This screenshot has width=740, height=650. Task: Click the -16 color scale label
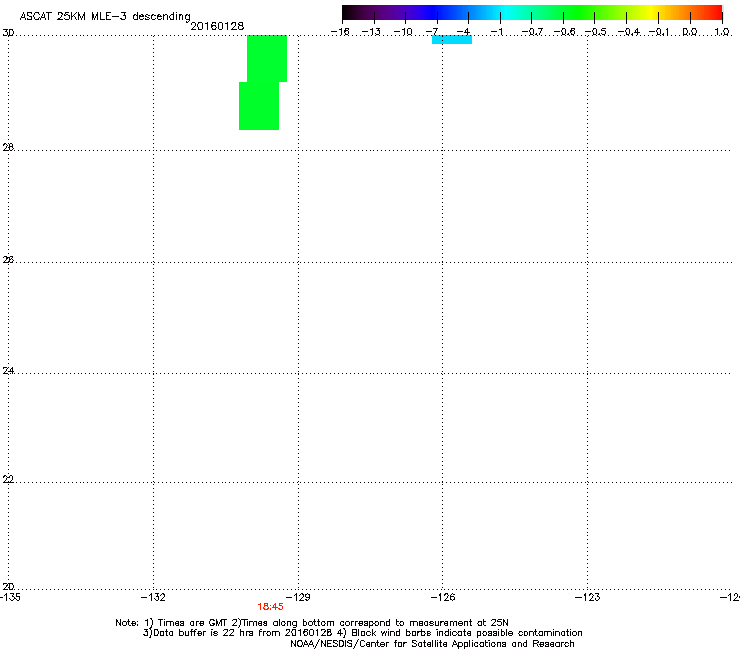point(340,32)
